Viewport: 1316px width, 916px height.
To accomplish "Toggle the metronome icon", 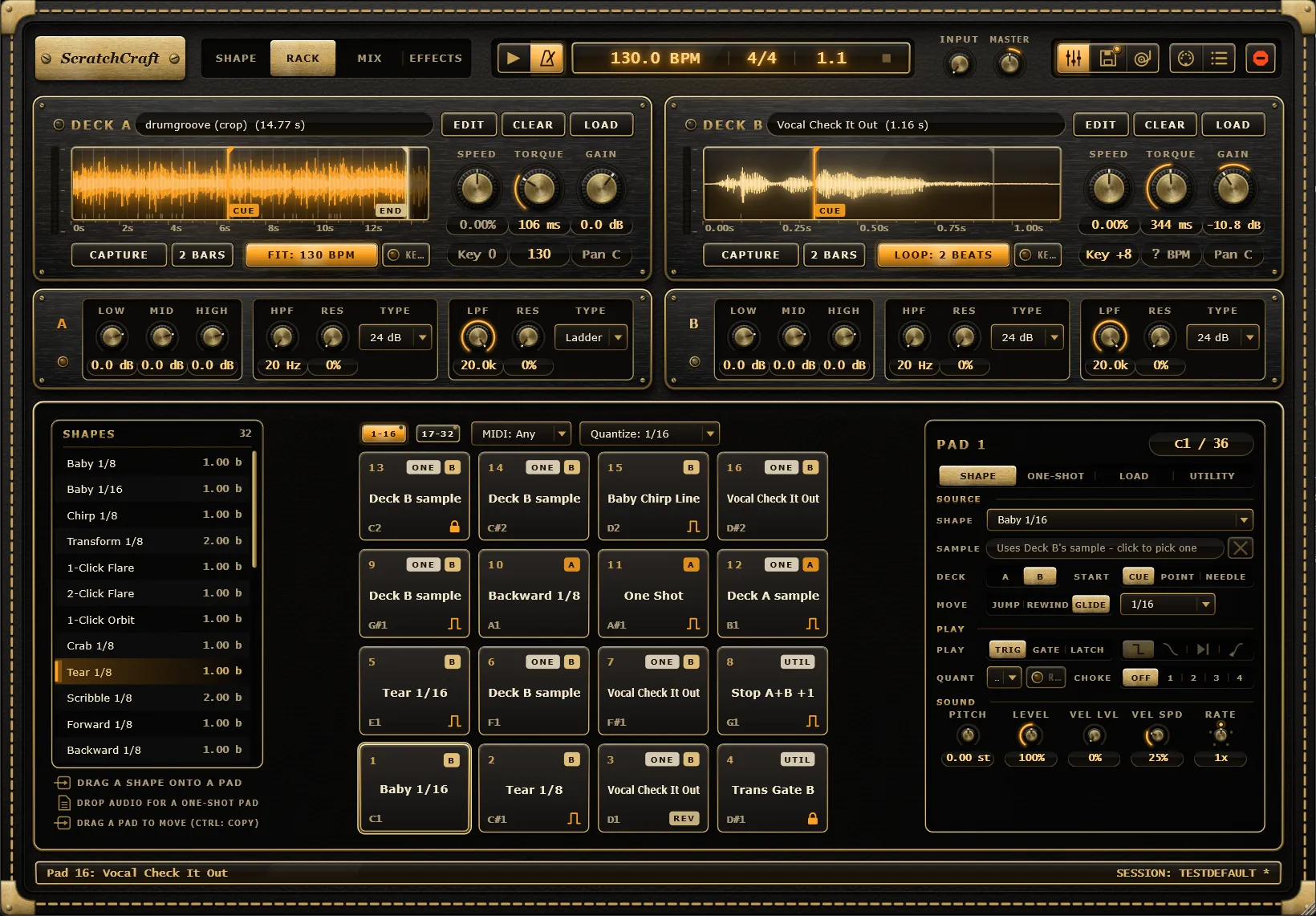I will click(x=547, y=58).
